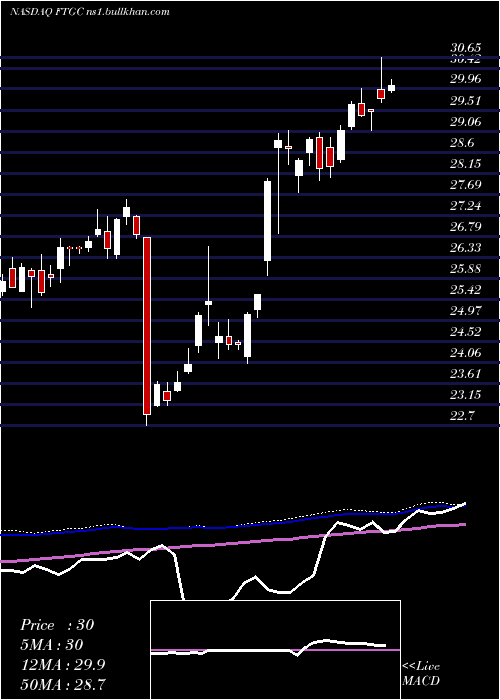Click the 26.79 price level label
The width and height of the screenshot is (500, 700).
click(466, 227)
